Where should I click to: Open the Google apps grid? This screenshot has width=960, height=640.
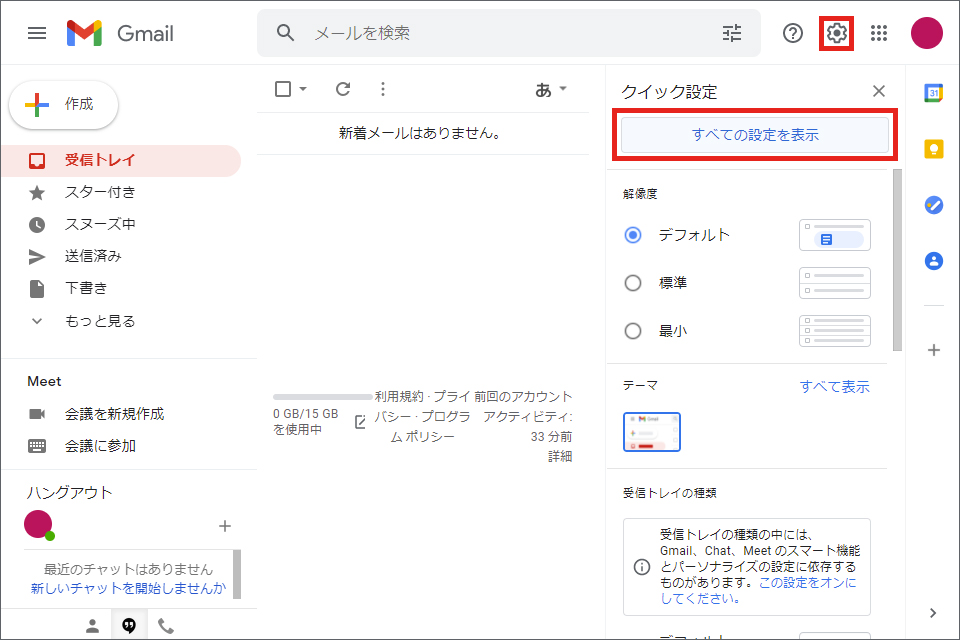click(879, 33)
